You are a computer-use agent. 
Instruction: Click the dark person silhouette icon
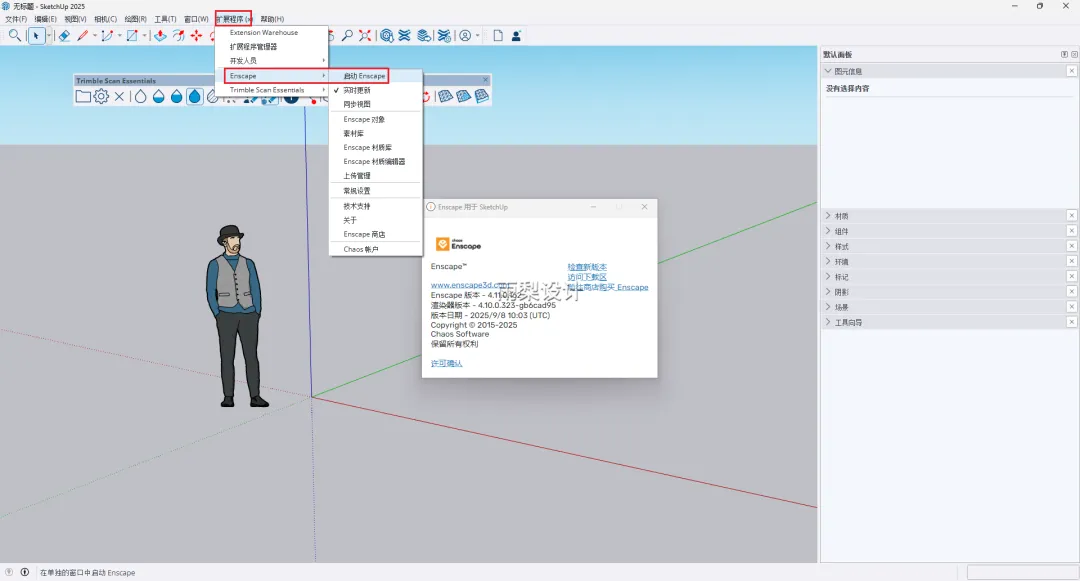(x=516, y=36)
